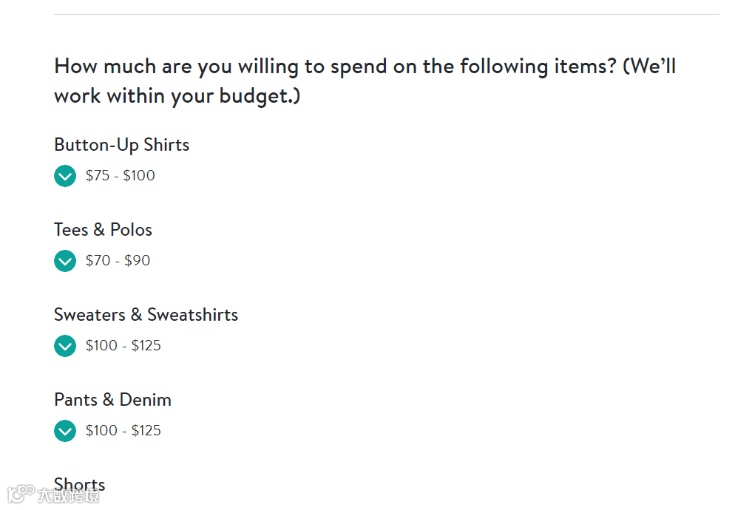Click the horizontal divider line at top
This screenshot has height=510, width=753.
pos(386,15)
